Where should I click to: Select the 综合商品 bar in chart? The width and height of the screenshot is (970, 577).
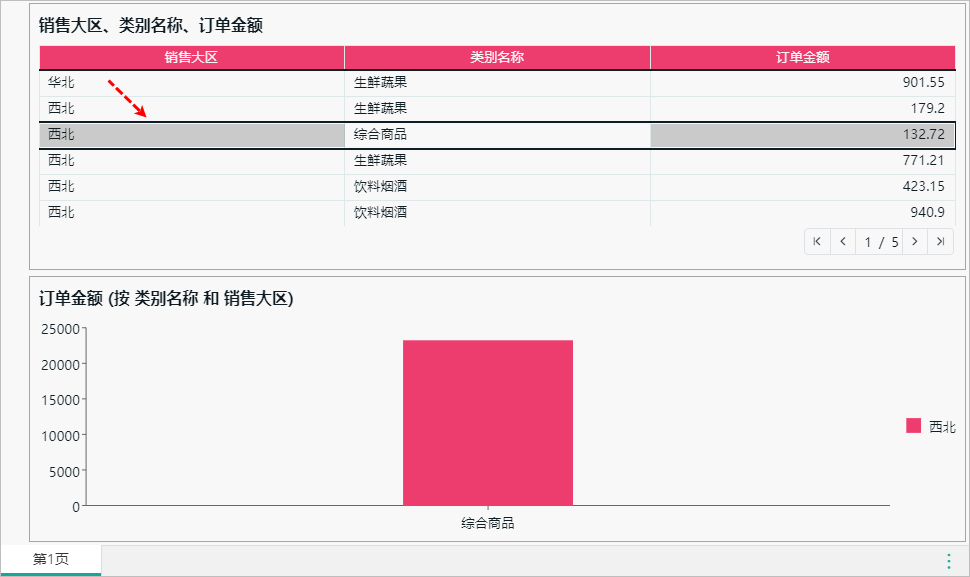click(x=487, y=422)
